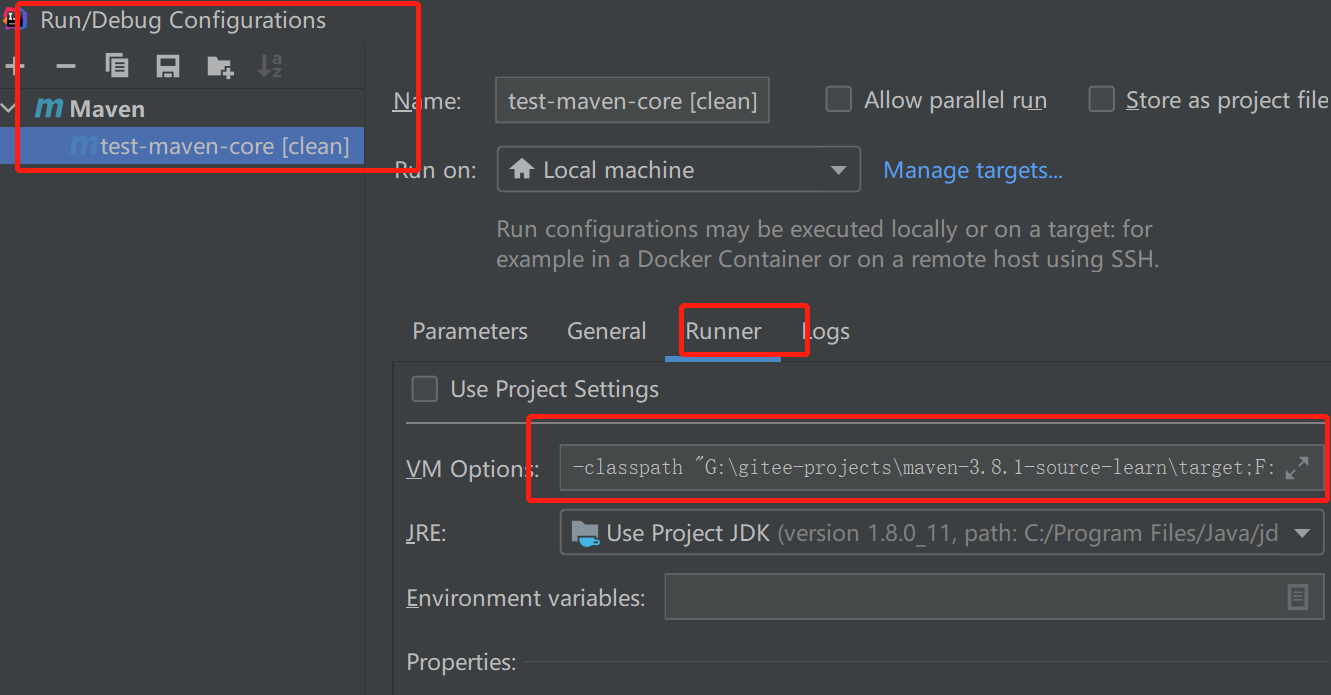Remove the selected configuration with minus icon
The image size is (1331, 695).
[x=66, y=67]
